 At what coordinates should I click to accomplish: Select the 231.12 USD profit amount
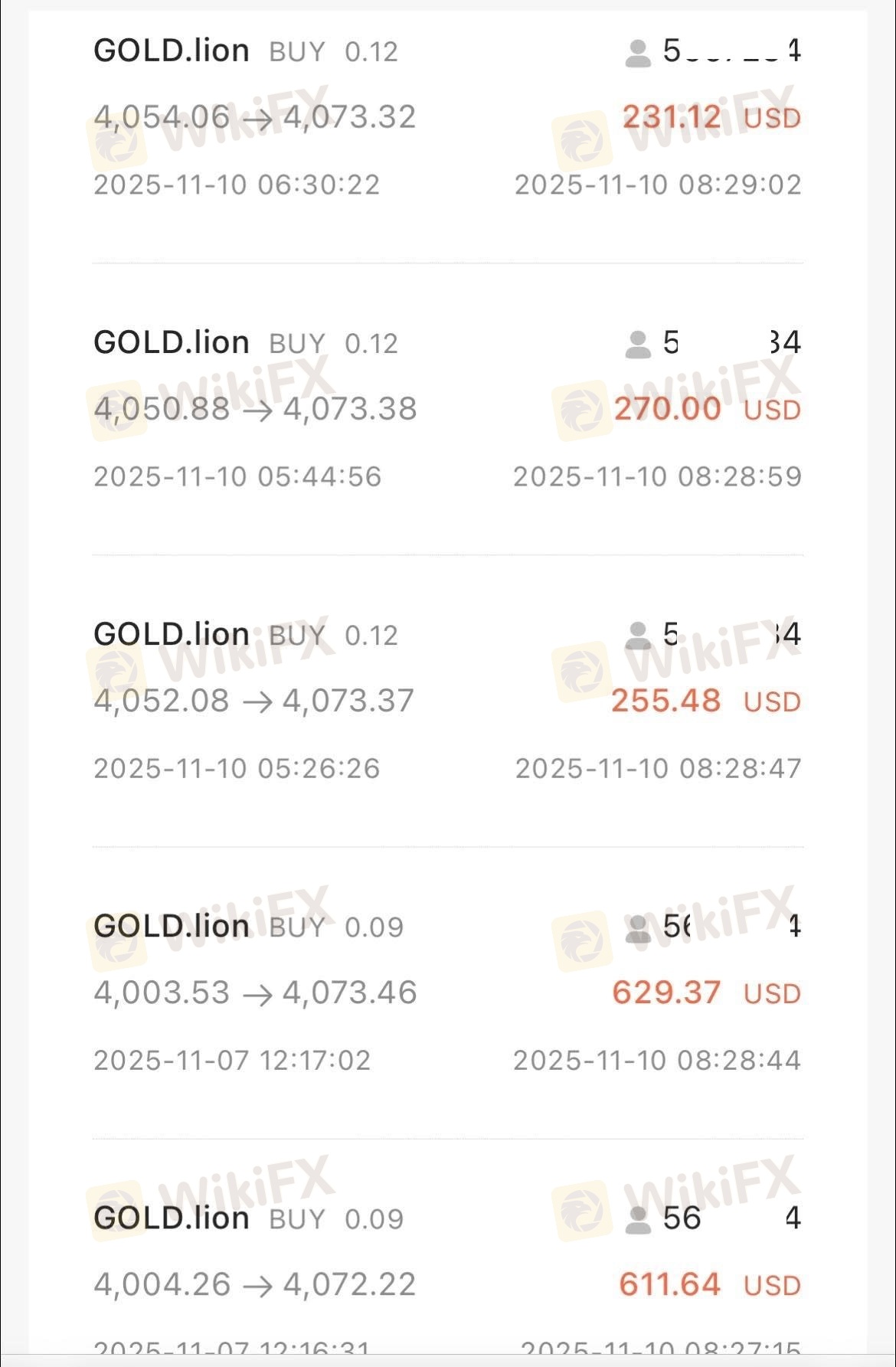click(672, 118)
